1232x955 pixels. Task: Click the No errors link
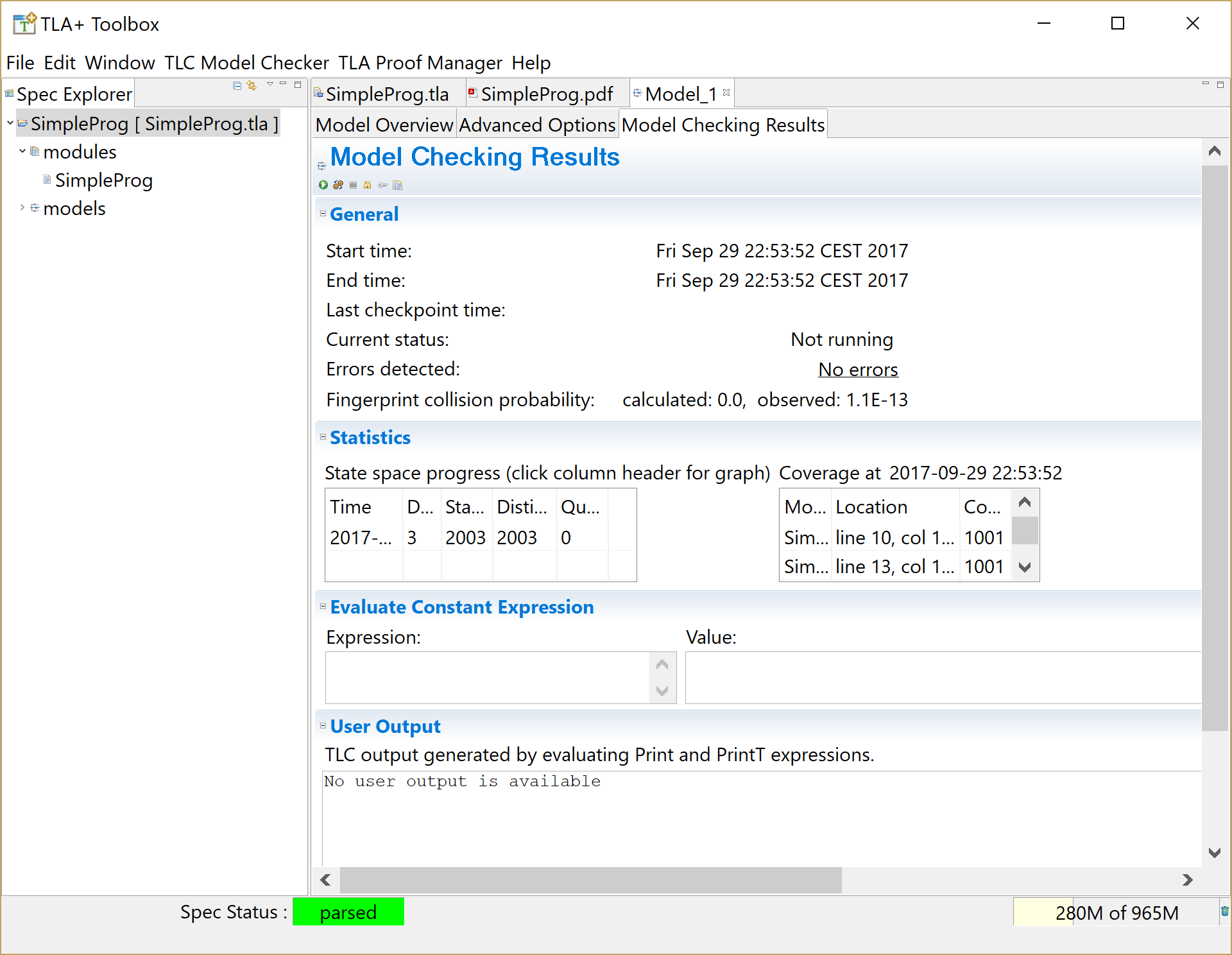tap(858, 369)
